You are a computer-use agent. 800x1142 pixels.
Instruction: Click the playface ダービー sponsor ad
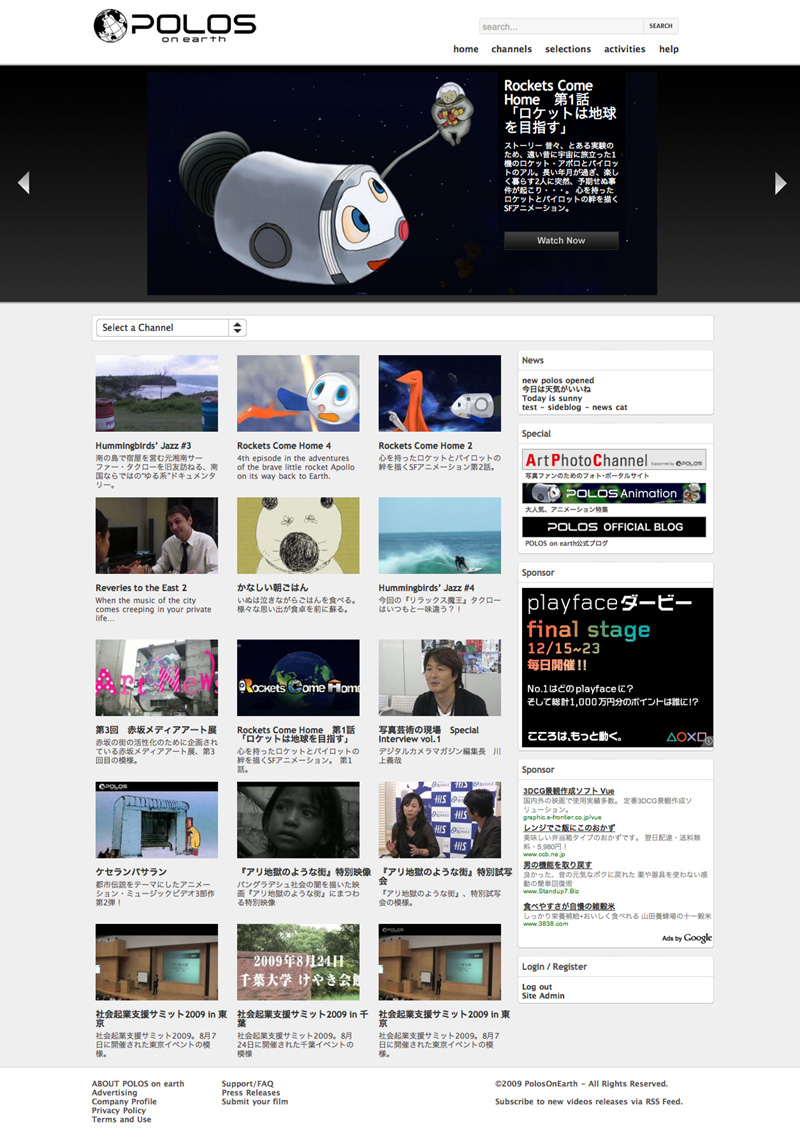(617, 668)
